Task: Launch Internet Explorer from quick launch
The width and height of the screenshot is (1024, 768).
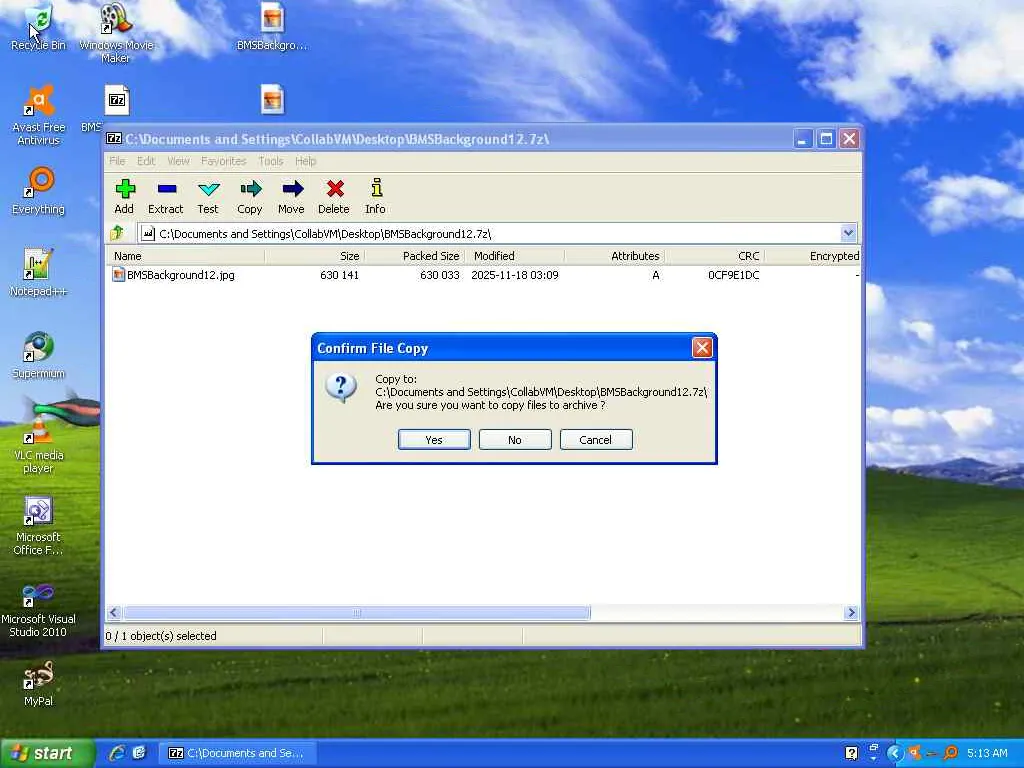Action: click(x=118, y=753)
